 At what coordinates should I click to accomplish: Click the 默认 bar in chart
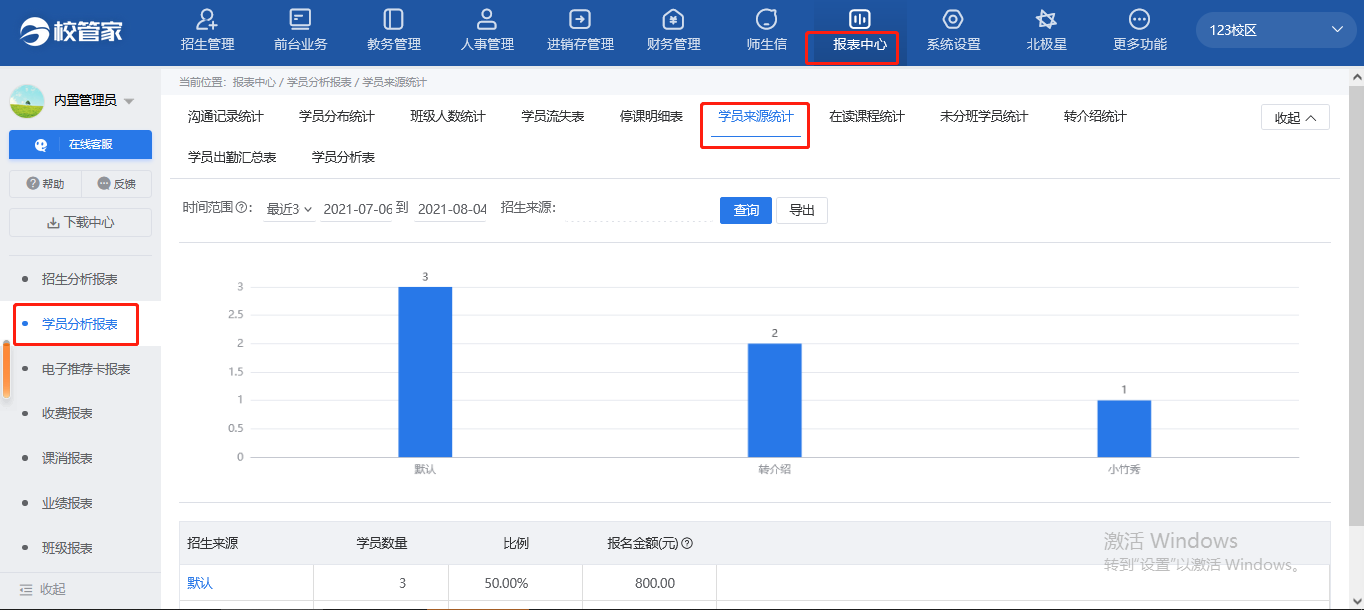[425, 372]
